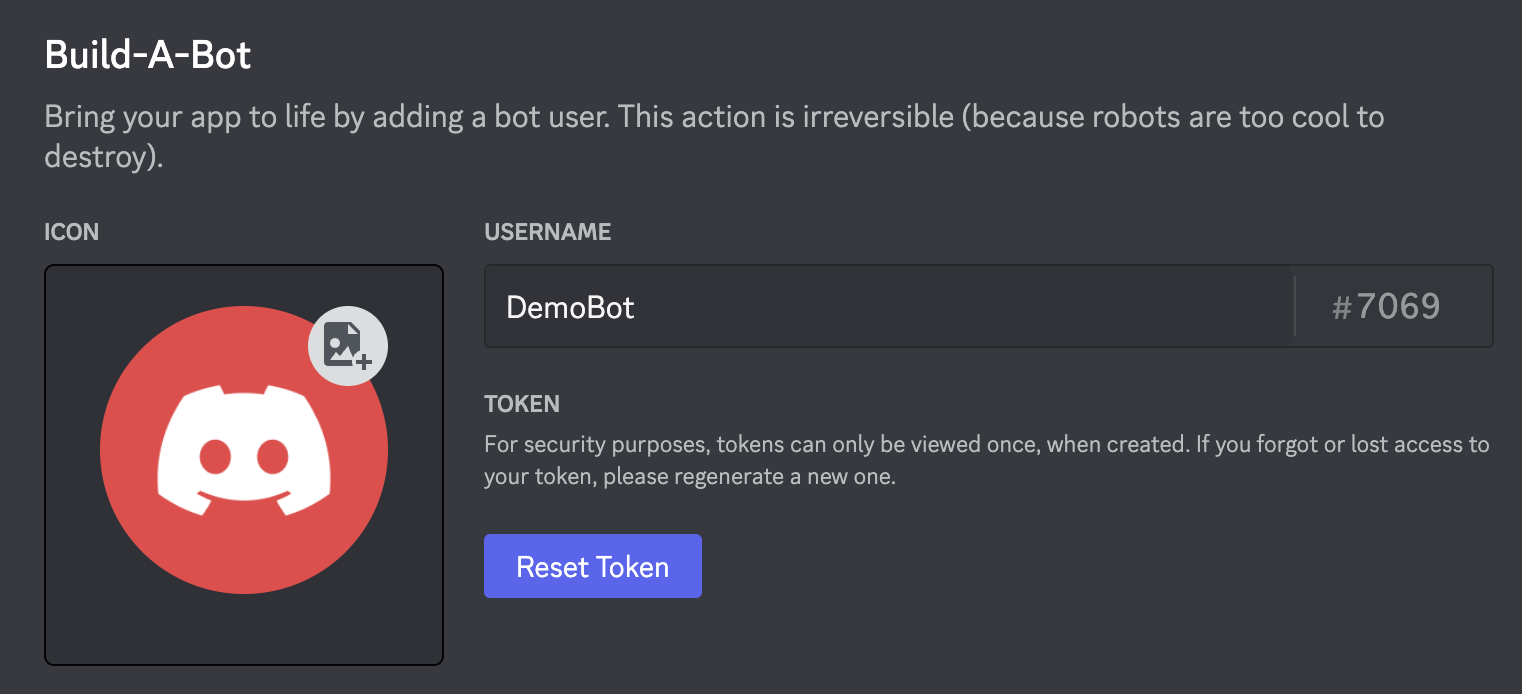Click the end of the username text box
This screenshot has height=694, width=1522.
pos(1250,306)
